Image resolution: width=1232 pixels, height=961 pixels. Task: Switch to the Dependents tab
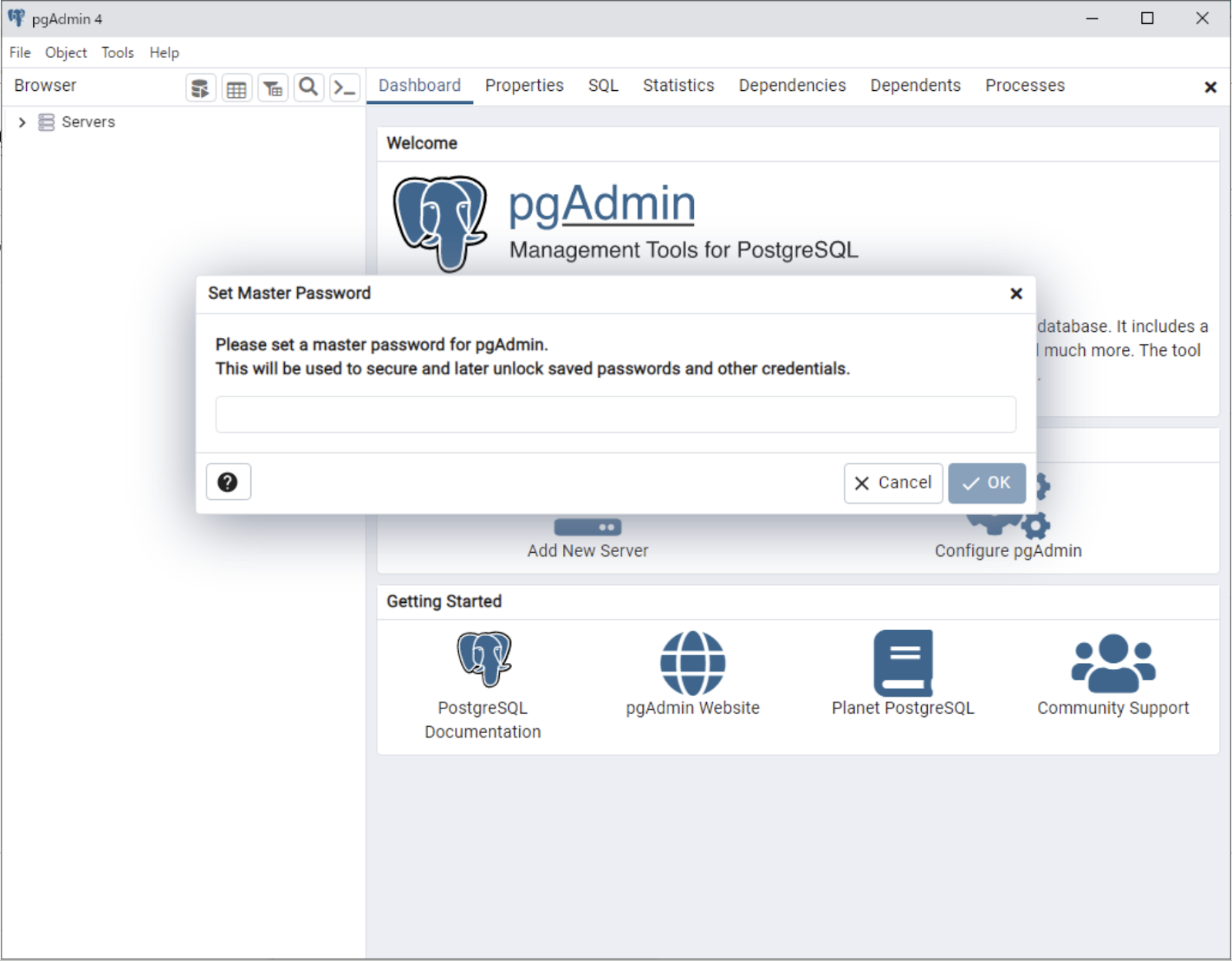tap(916, 85)
